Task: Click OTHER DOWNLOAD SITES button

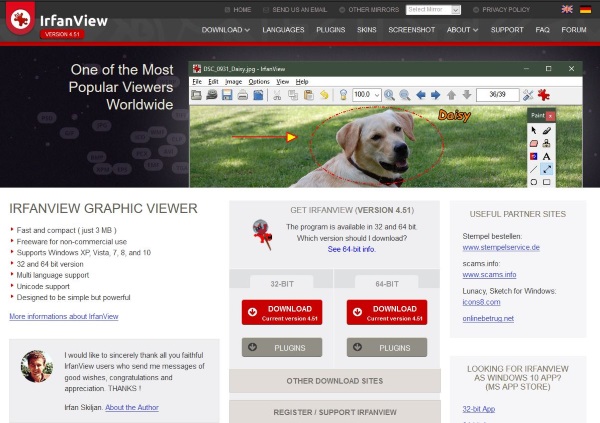Action: (335, 381)
